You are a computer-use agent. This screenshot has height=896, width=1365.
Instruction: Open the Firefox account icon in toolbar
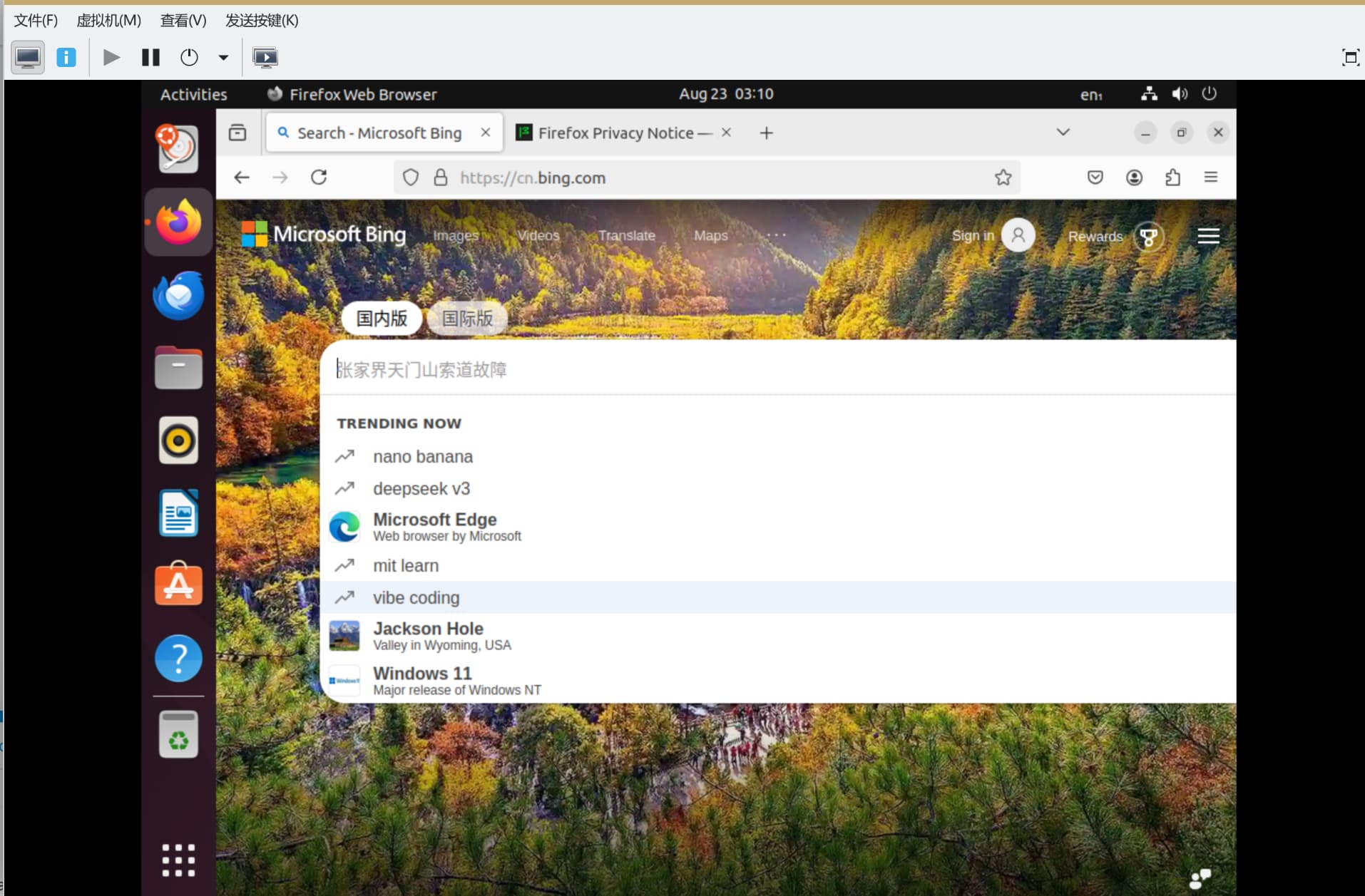(x=1134, y=177)
